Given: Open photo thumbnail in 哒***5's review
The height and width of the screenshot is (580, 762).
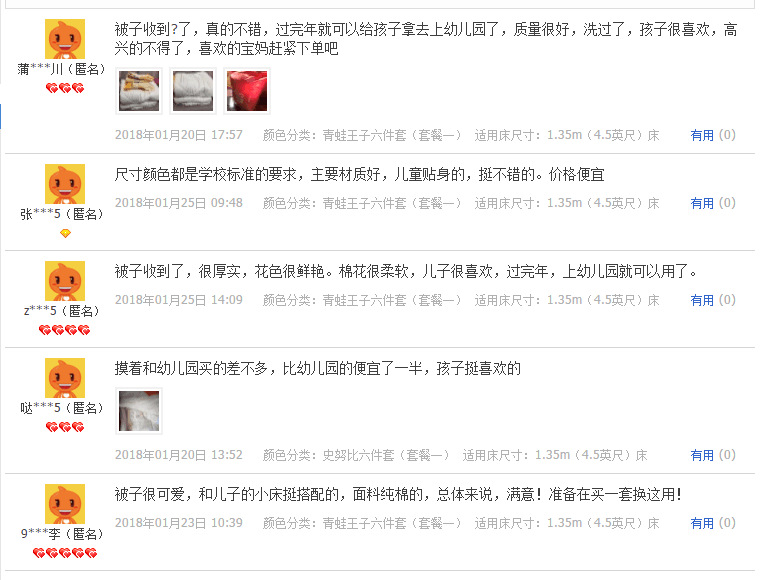Looking at the screenshot, I should click(x=139, y=411).
